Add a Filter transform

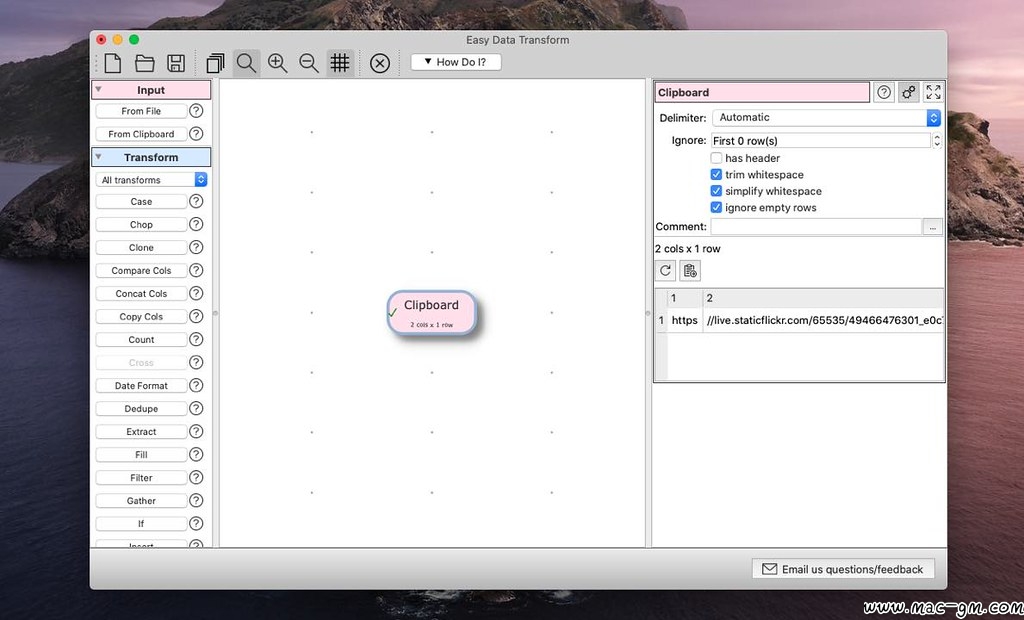(141, 478)
